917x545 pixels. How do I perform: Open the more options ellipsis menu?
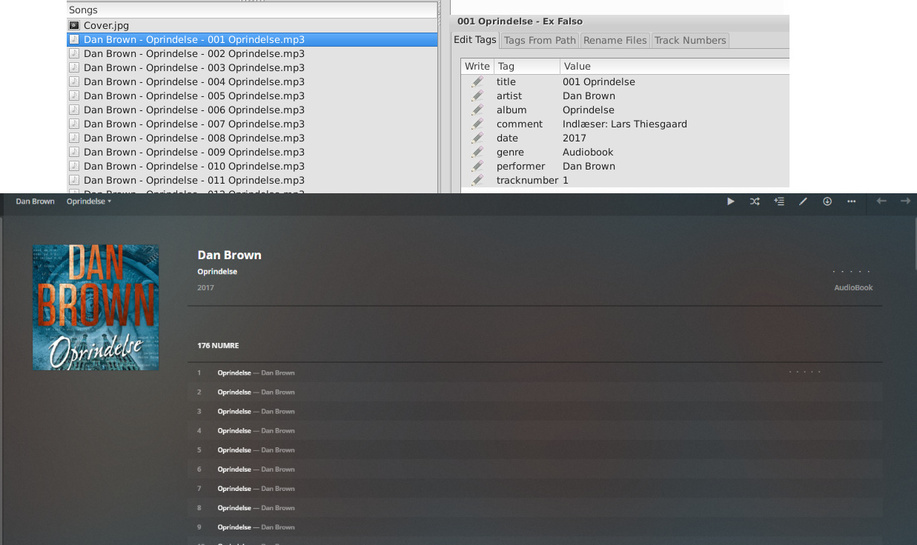852,201
